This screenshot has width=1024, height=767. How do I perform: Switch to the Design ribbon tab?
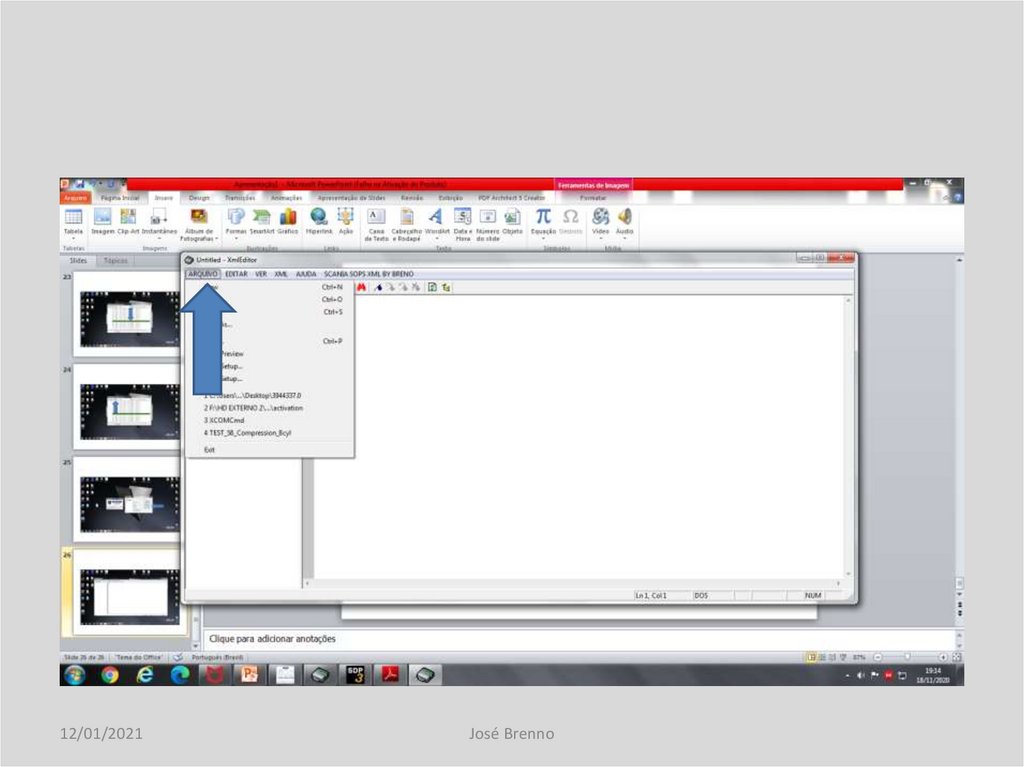click(x=199, y=197)
